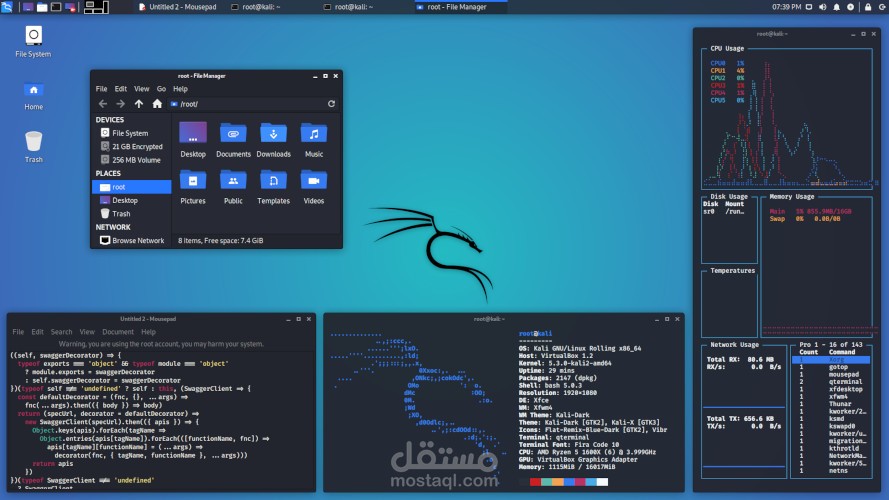Image resolution: width=889 pixels, height=500 pixels.
Task: Select the mousepad process row in gotop
Action: click(x=831, y=375)
